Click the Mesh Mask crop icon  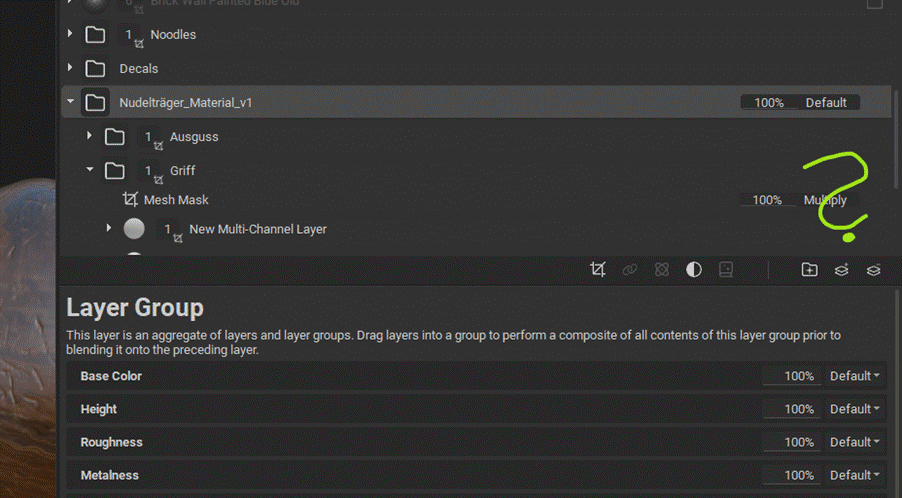(130, 200)
